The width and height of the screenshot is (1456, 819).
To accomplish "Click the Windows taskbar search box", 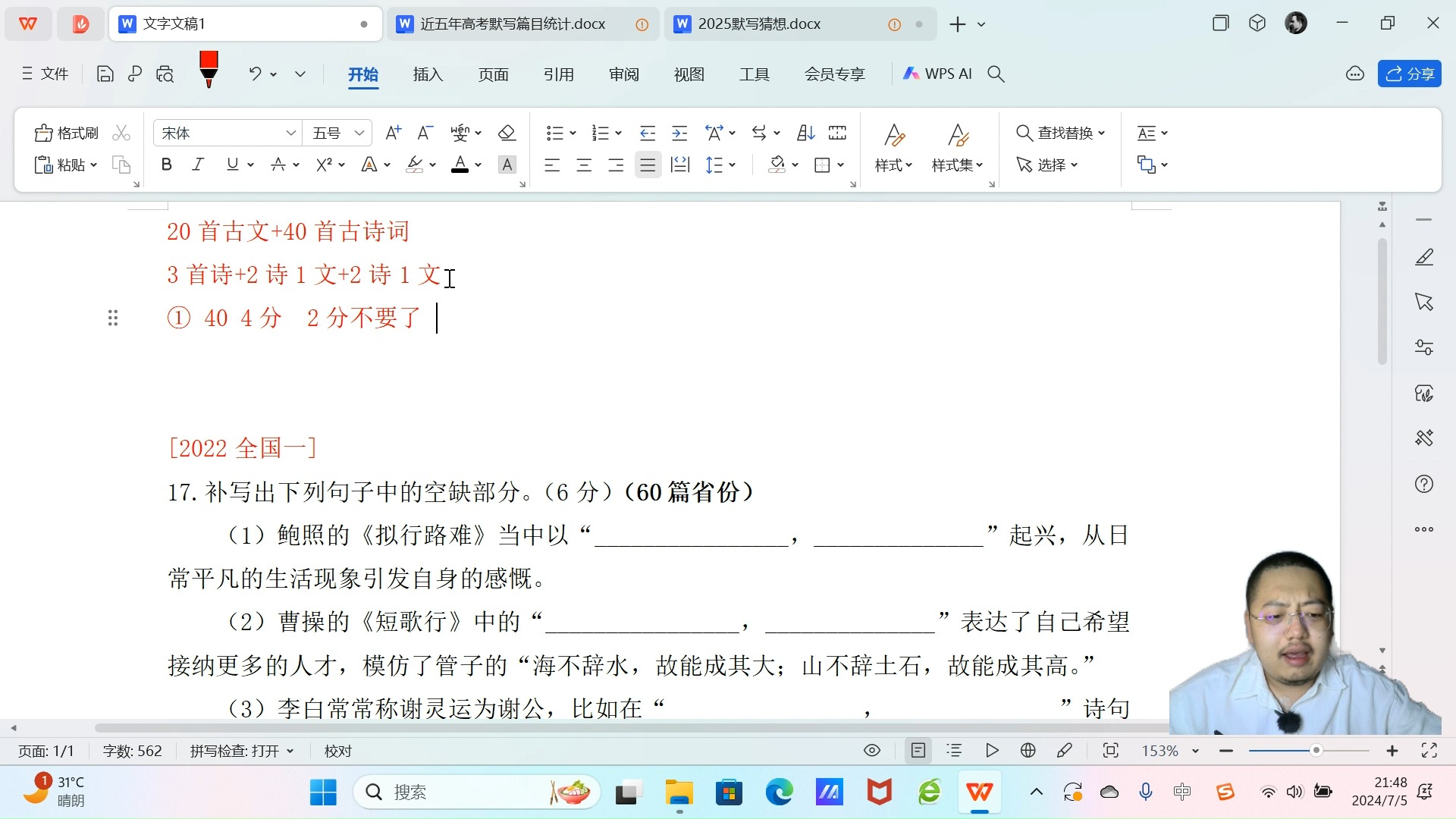I will [x=476, y=792].
